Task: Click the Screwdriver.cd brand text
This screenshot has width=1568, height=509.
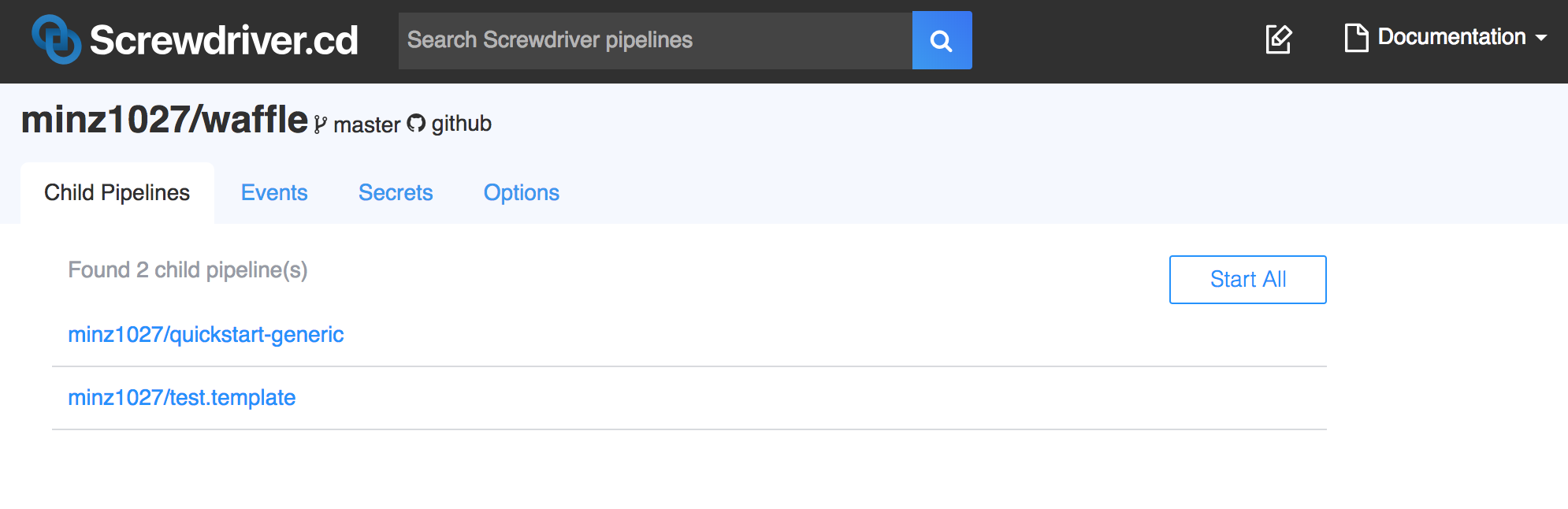Action: click(224, 40)
